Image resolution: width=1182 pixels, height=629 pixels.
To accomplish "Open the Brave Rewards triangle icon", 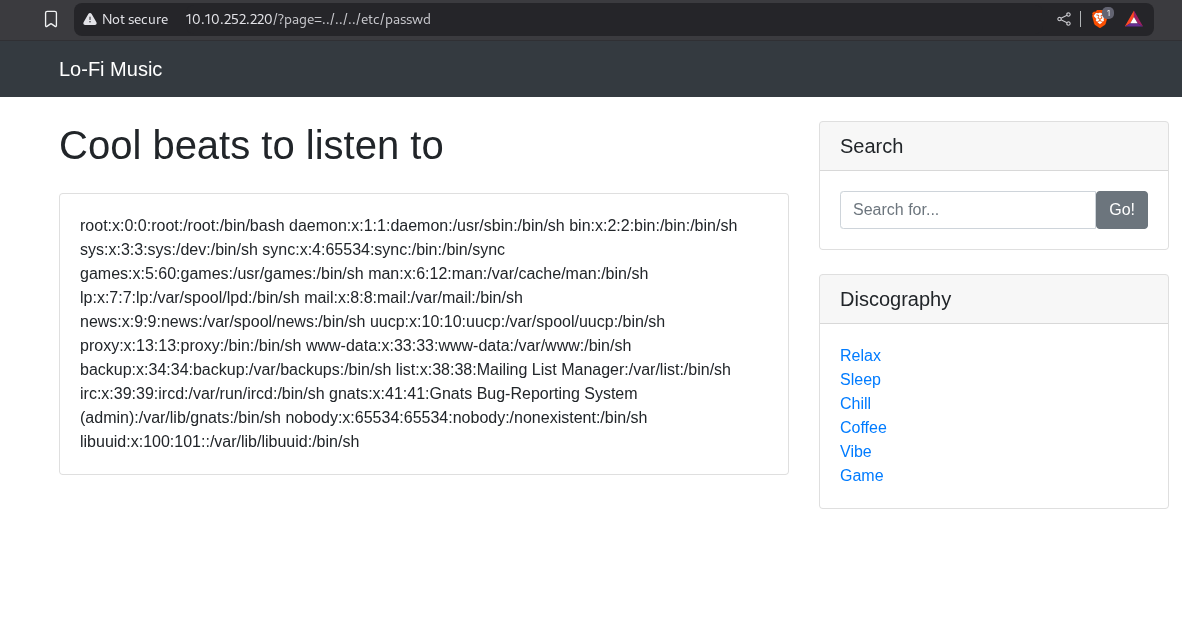I will tap(1133, 19).
